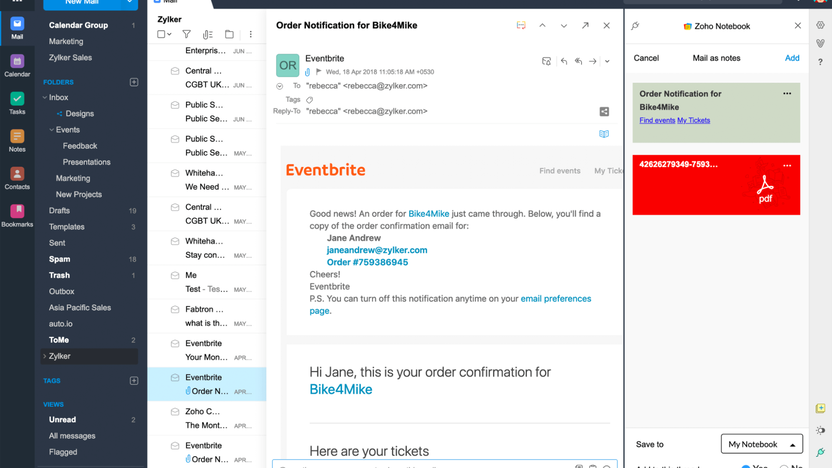
Task: Add a new folder with plus icon
Action: (x=134, y=82)
